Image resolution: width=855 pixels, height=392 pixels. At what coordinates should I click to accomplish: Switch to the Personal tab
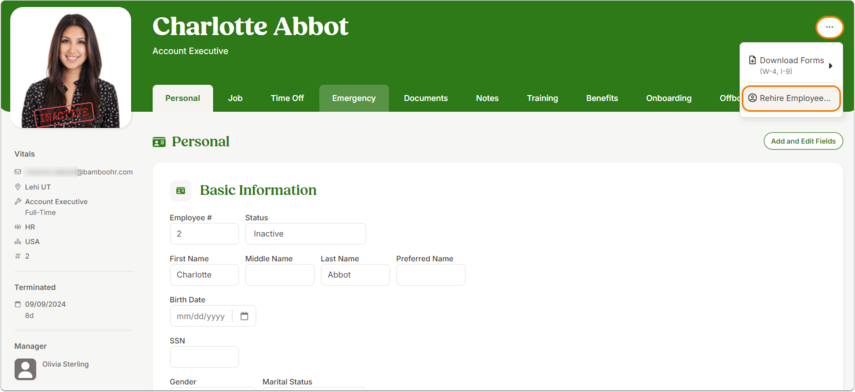click(x=183, y=98)
